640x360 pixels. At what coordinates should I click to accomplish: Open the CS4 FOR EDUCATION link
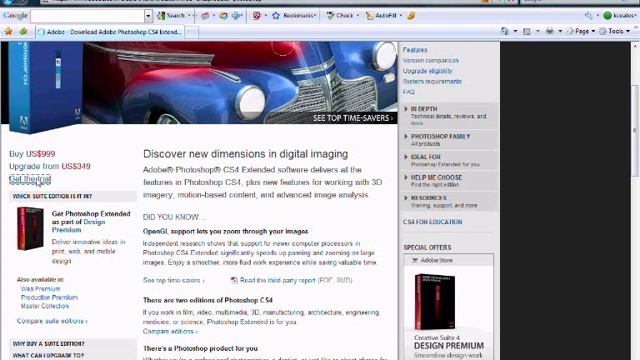click(433, 222)
